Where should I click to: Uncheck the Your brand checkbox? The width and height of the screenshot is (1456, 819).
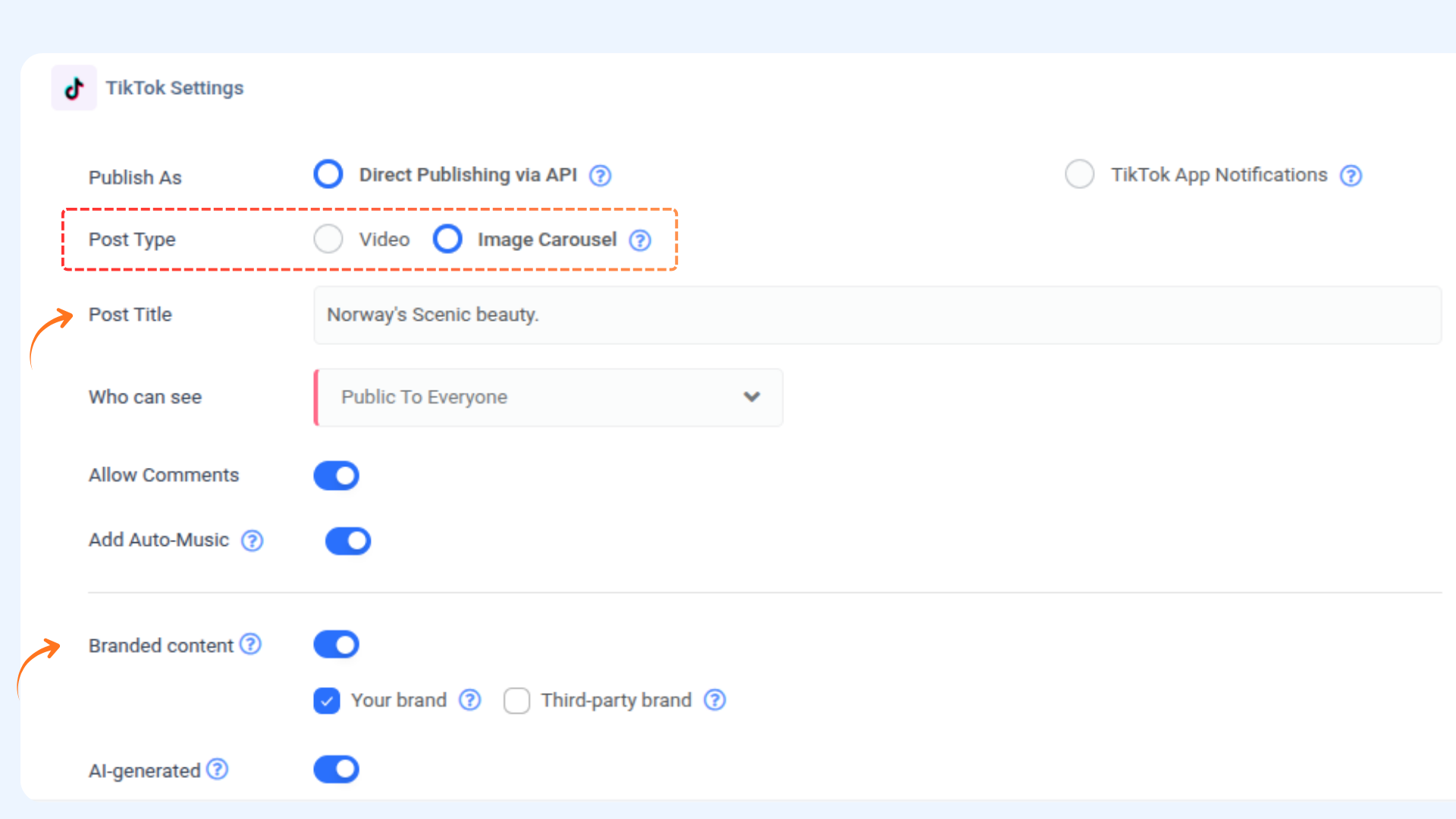coord(327,701)
